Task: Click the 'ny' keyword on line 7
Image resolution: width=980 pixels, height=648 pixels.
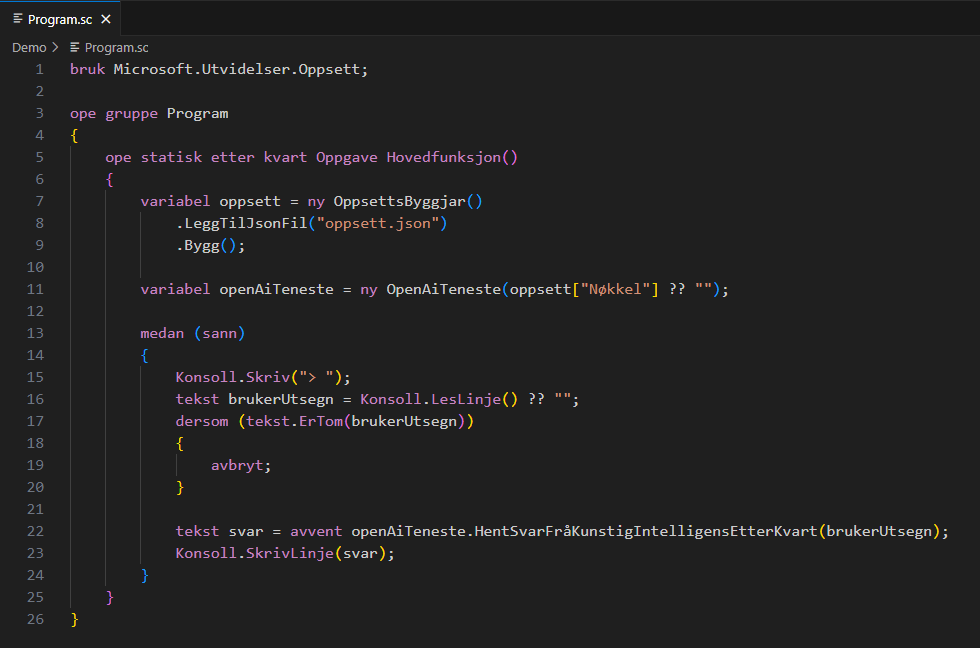Action: click(x=316, y=201)
